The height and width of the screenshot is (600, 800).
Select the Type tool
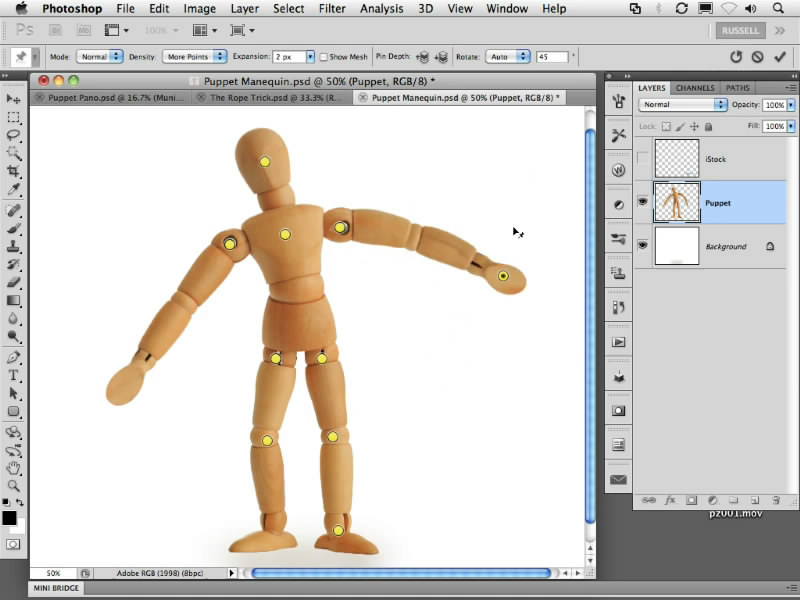[14, 375]
